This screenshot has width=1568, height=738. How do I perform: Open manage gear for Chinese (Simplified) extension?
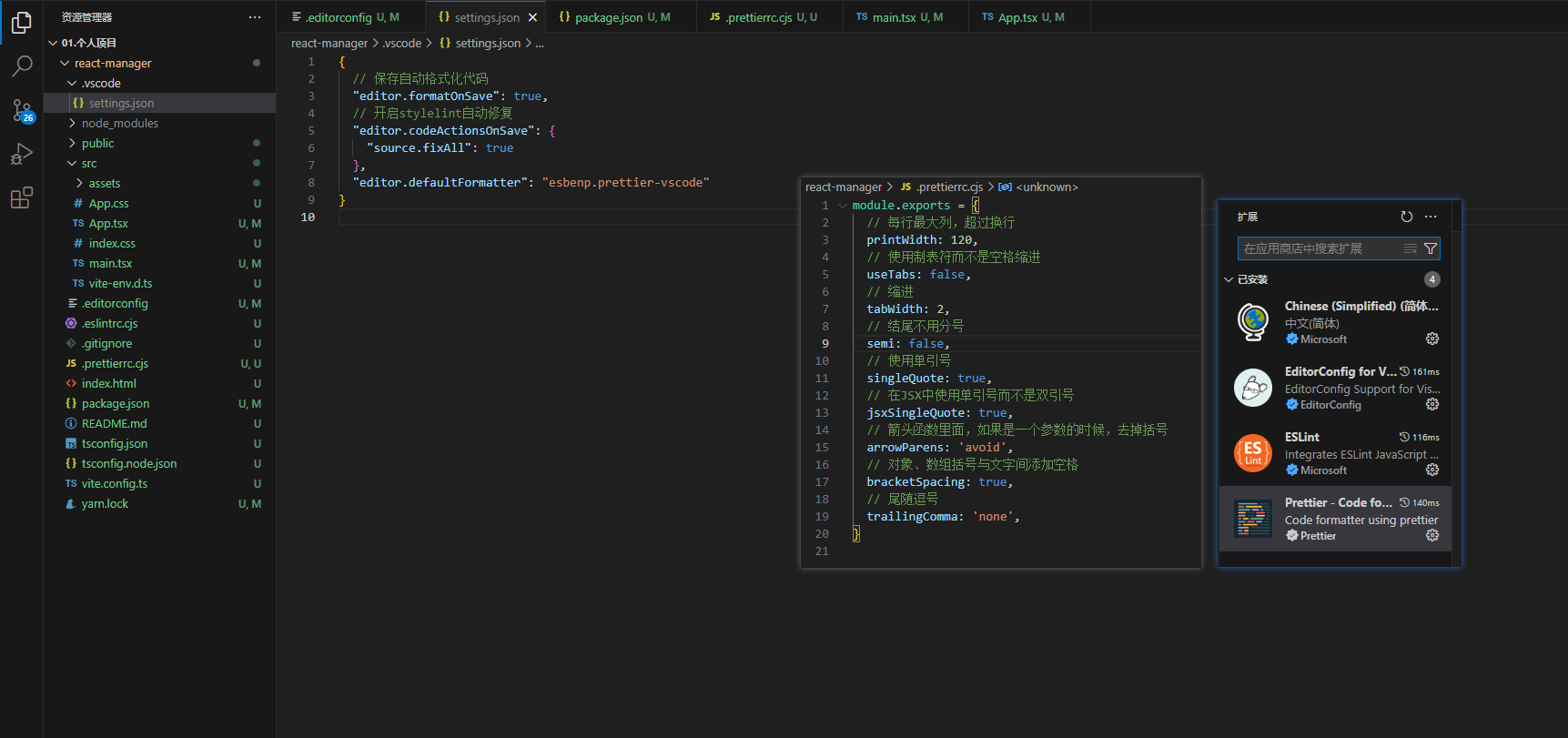click(1432, 339)
